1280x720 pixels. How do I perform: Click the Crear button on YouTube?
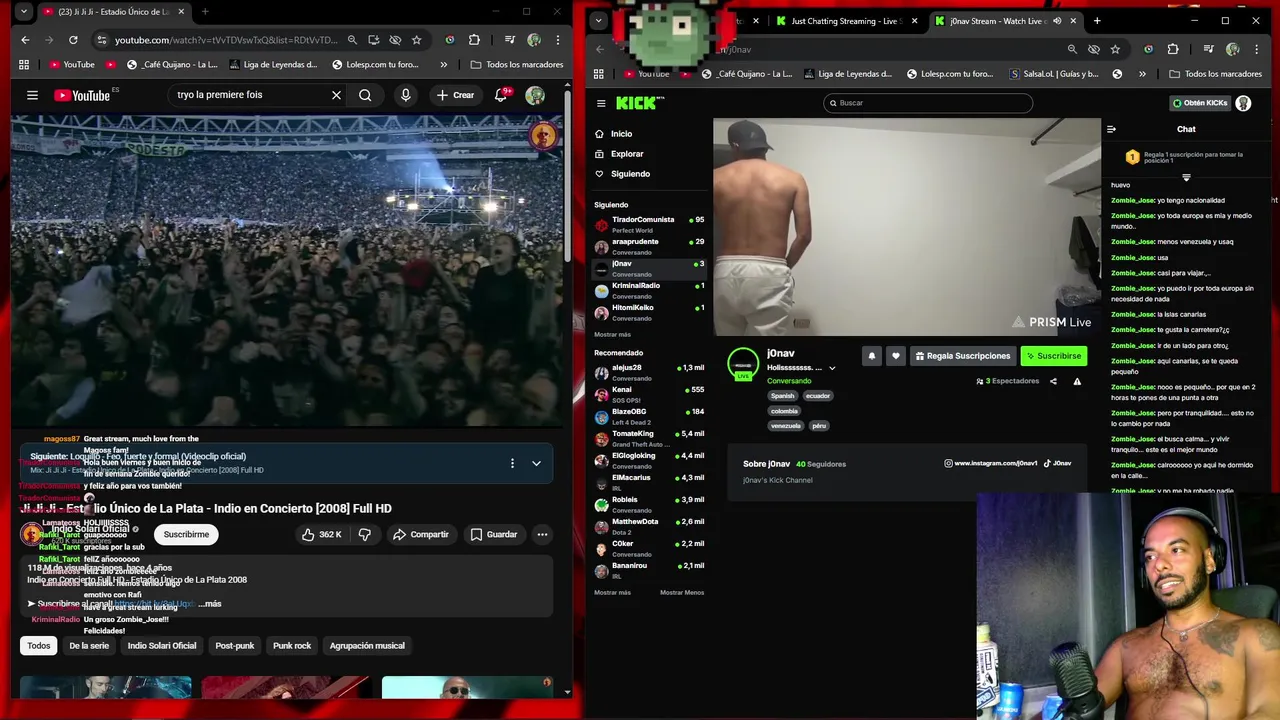pyautogui.click(x=455, y=95)
